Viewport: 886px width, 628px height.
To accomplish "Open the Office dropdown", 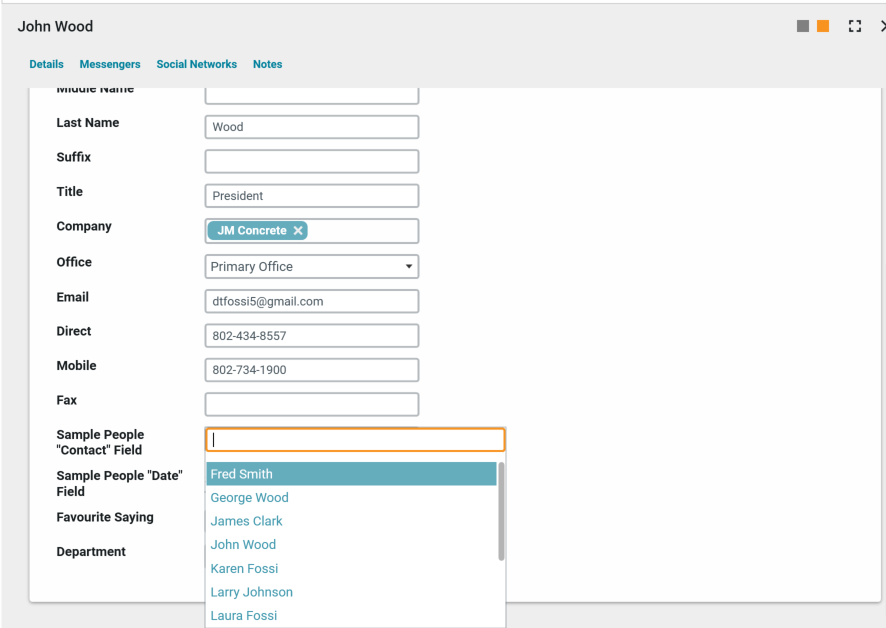I will point(311,267).
